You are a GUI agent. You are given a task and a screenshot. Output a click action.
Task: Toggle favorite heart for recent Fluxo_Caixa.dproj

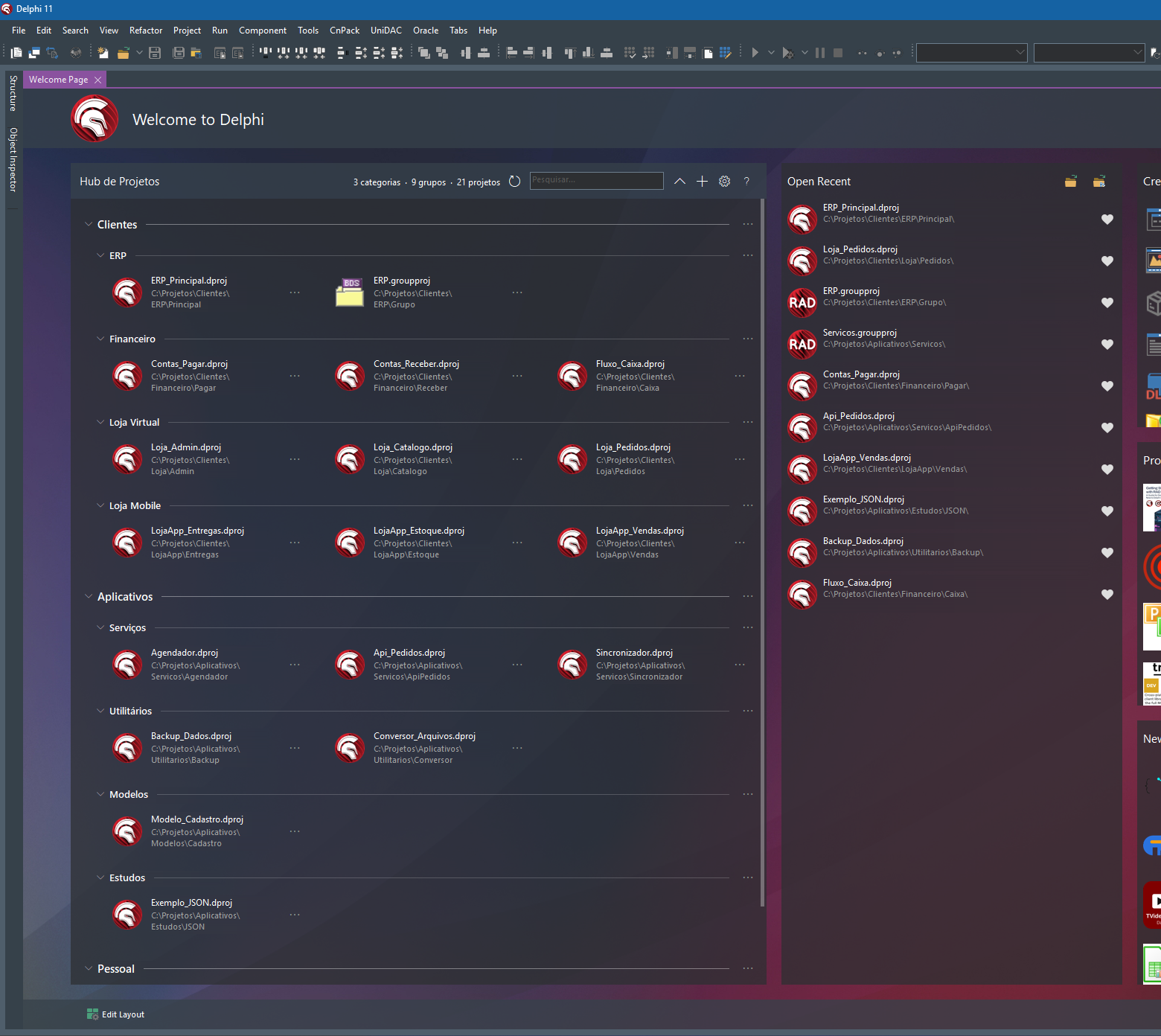pos(1107,594)
